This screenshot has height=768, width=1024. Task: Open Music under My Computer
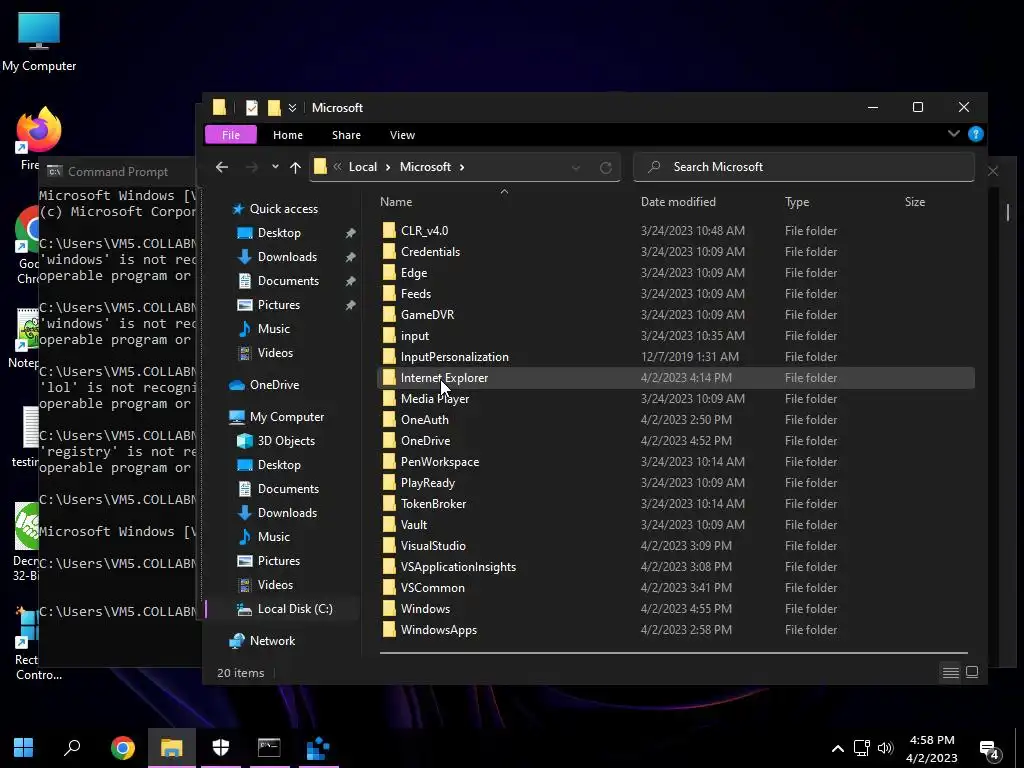click(264, 537)
